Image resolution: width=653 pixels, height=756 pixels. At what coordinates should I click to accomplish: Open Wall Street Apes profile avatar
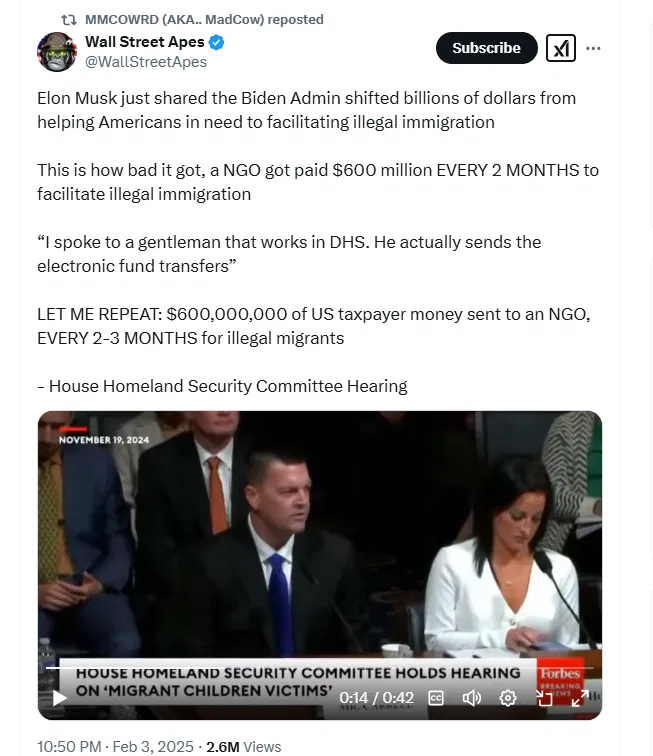57,52
